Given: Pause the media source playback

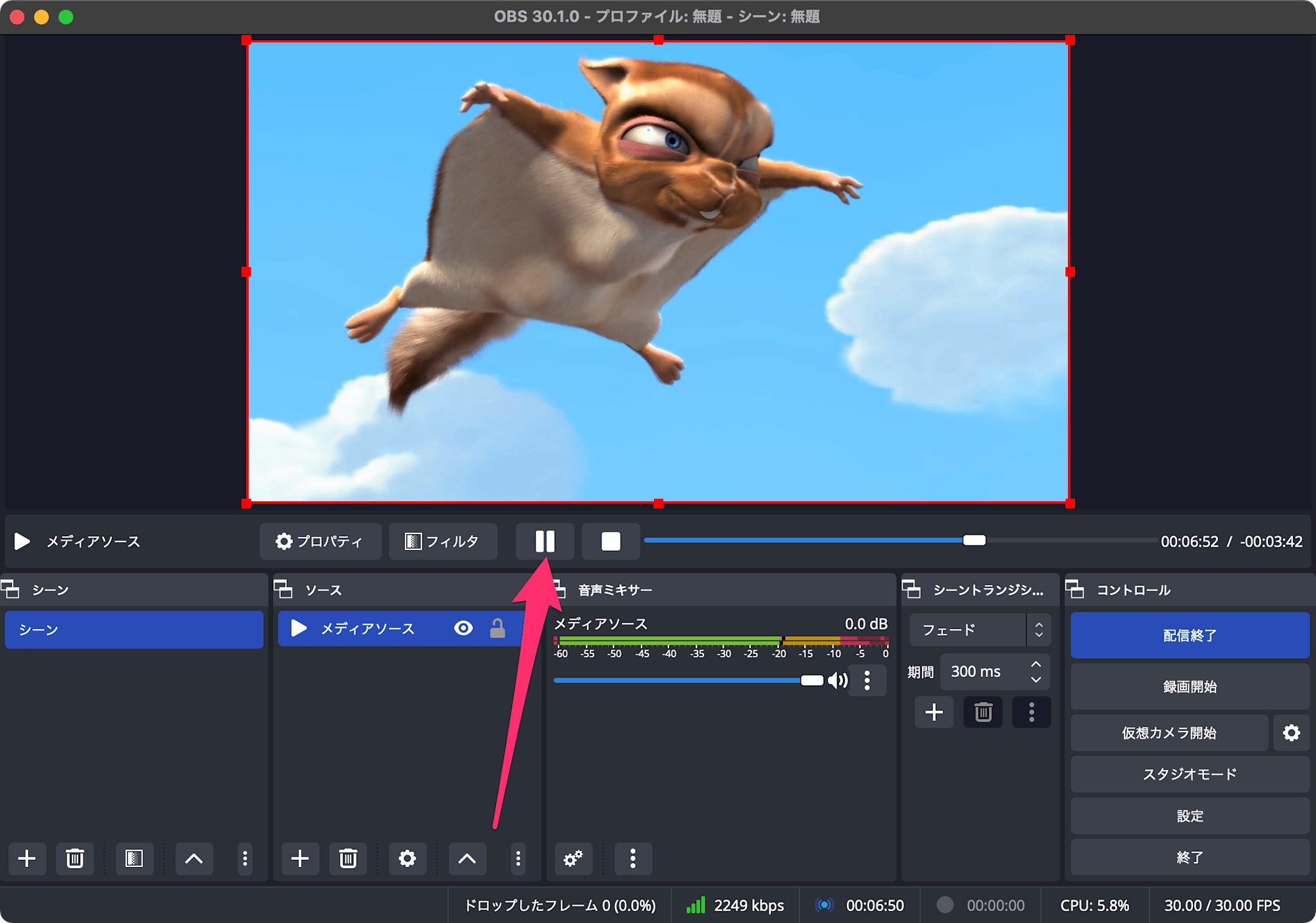Looking at the screenshot, I should click(x=545, y=541).
